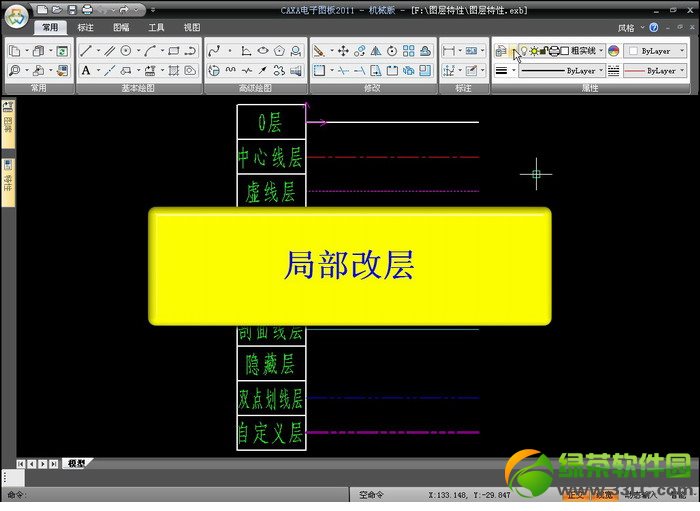
Task: Toggle the layer light bulb on/off
Action: [x=524, y=51]
